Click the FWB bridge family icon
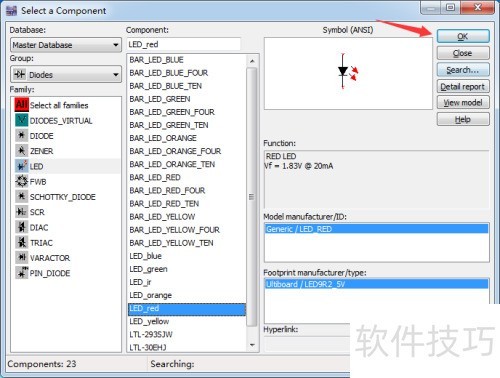 (x=22, y=181)
